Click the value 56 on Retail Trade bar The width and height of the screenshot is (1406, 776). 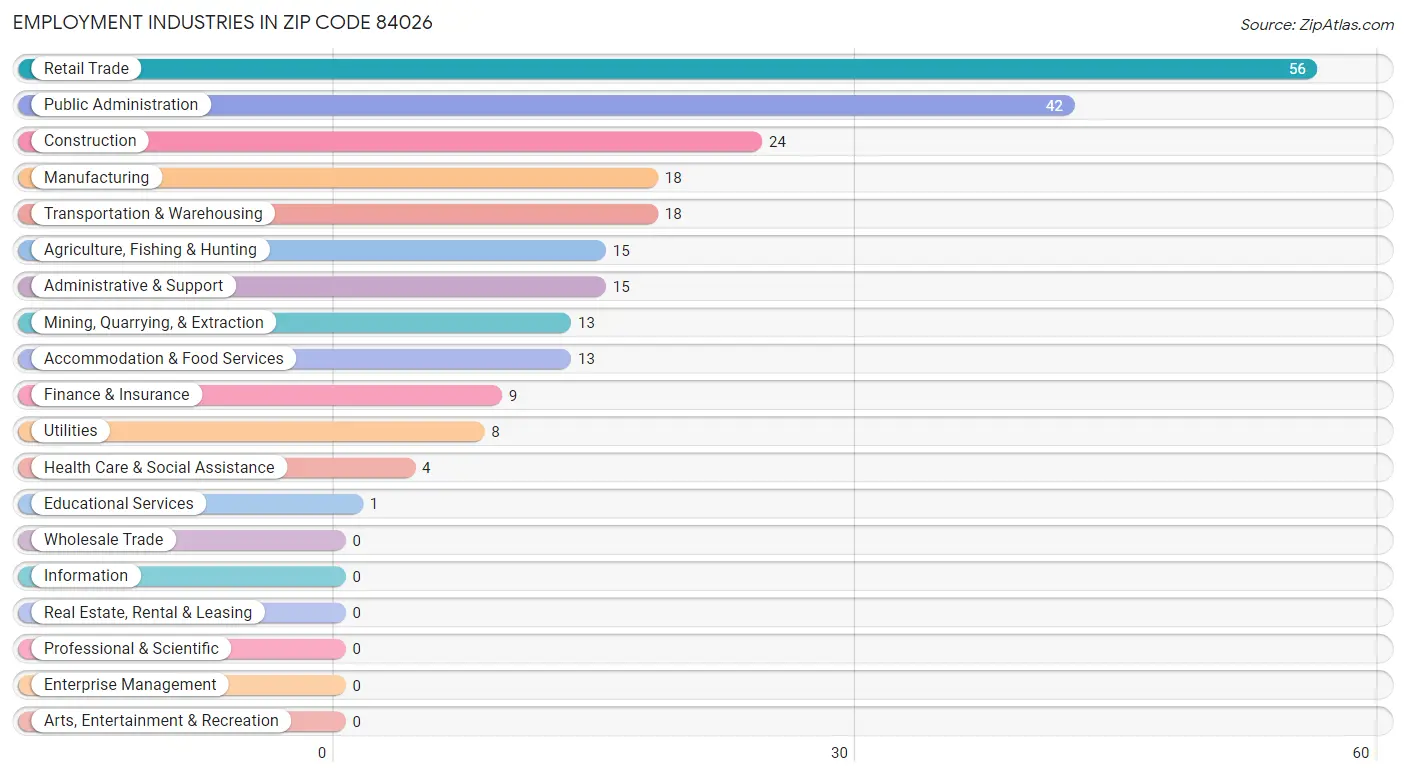click(1297, 69)
